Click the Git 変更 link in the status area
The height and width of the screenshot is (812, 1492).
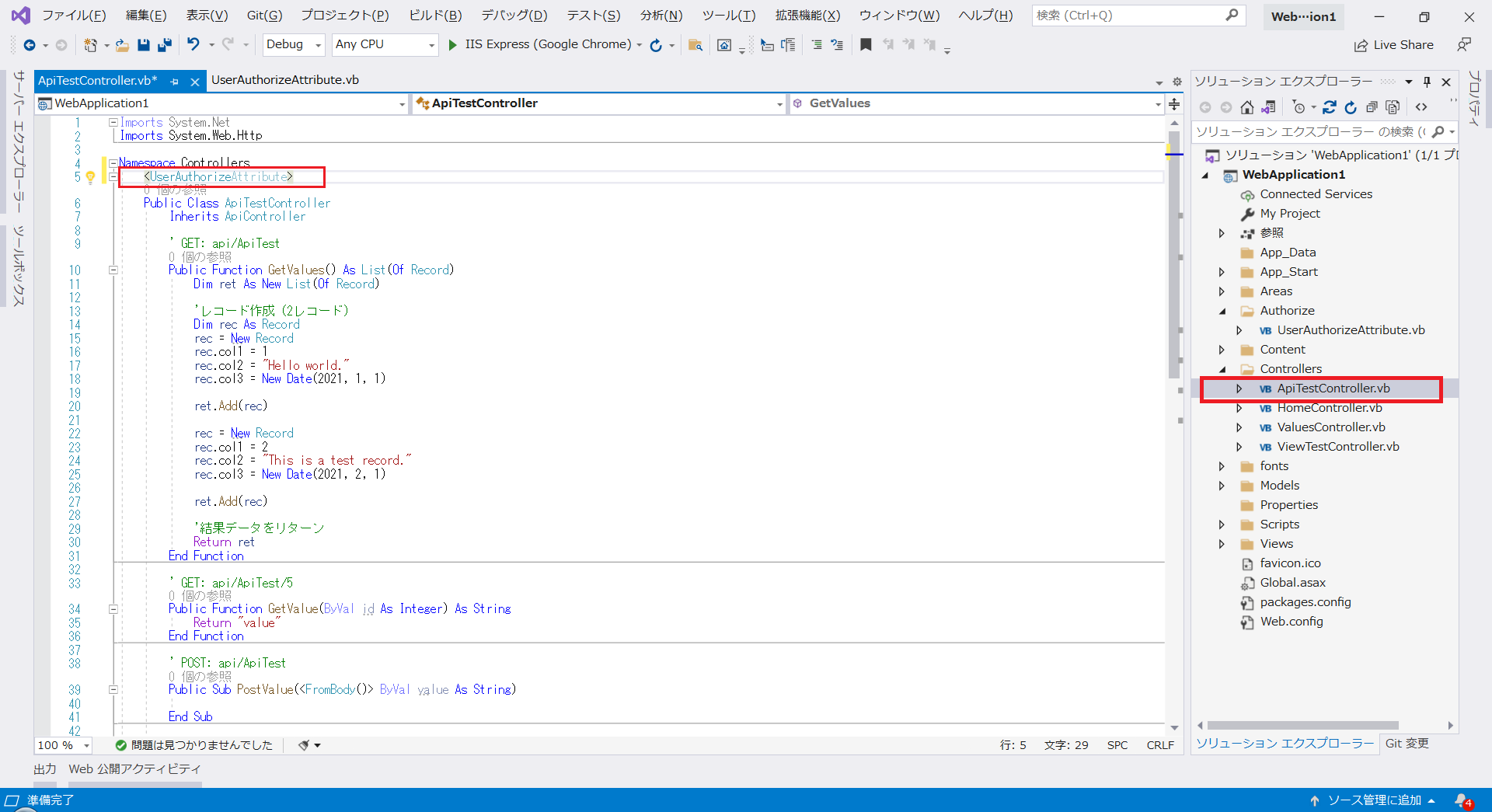coord(1407,744)
